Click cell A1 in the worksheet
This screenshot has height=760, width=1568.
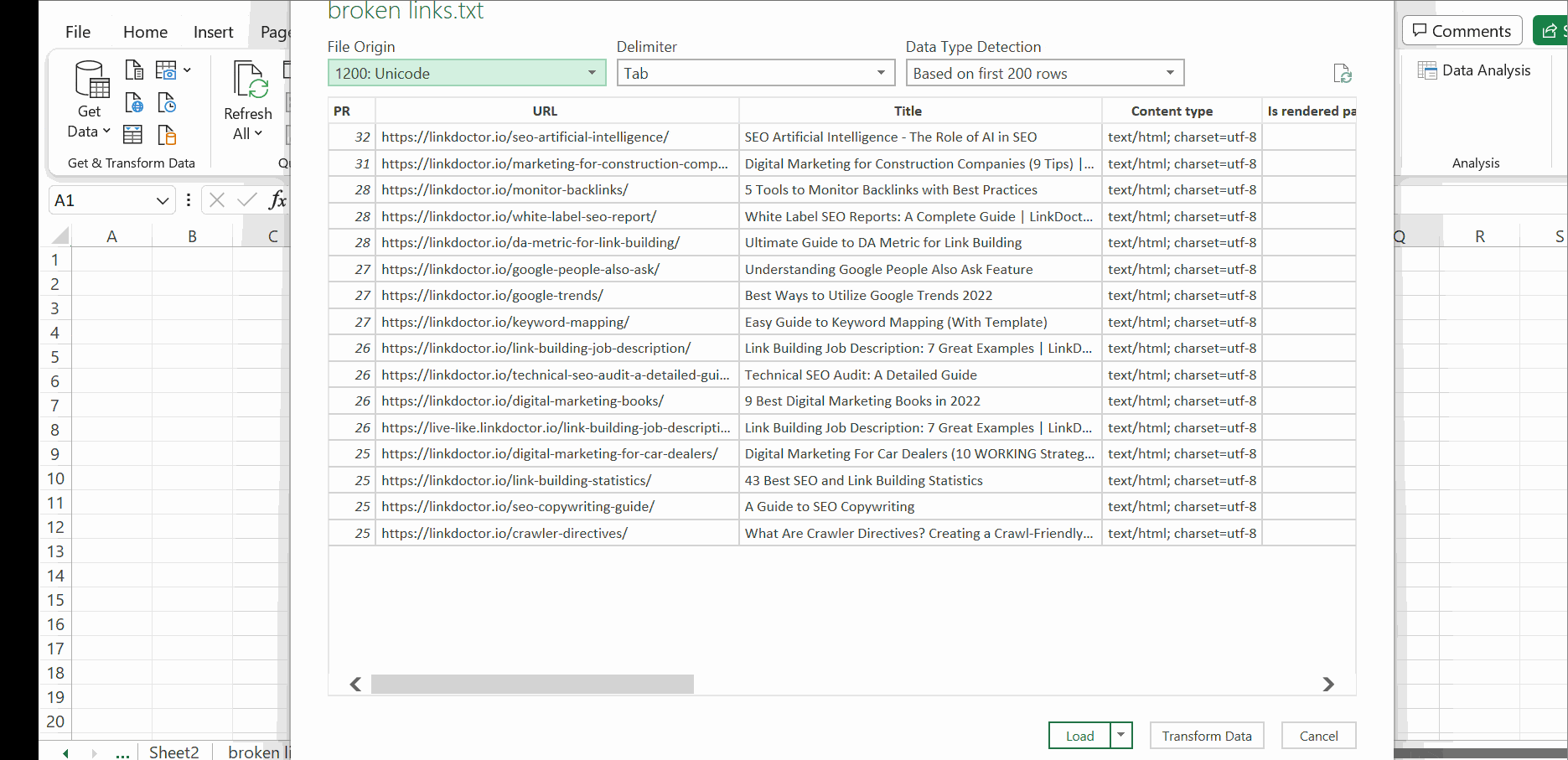111,260
